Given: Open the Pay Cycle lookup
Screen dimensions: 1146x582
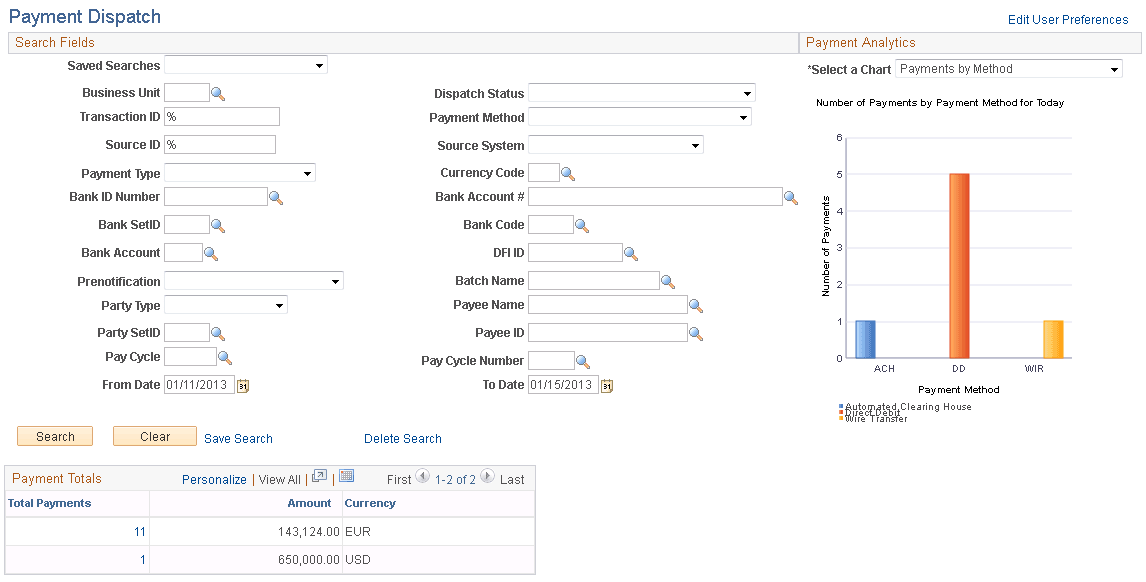Looking at the screenshot, I should click(223, 356).
